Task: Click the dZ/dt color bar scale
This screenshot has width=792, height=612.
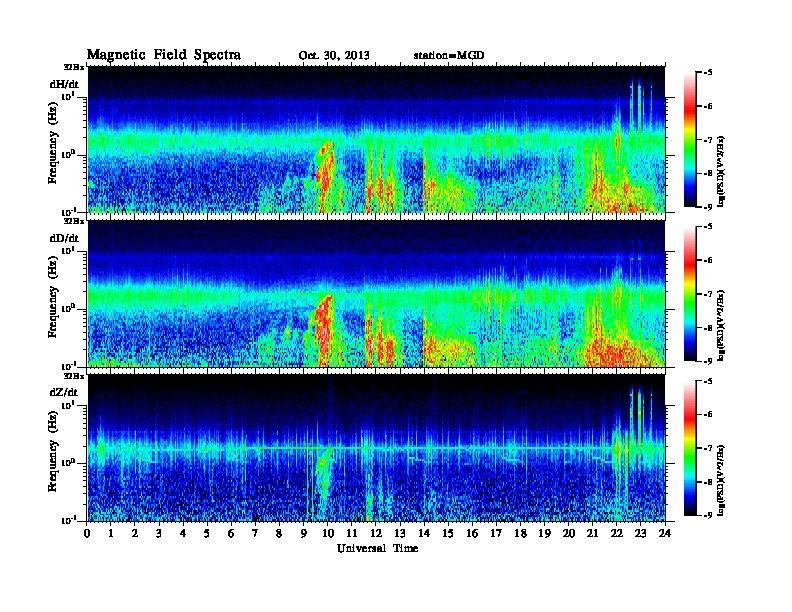Action: 690,448
